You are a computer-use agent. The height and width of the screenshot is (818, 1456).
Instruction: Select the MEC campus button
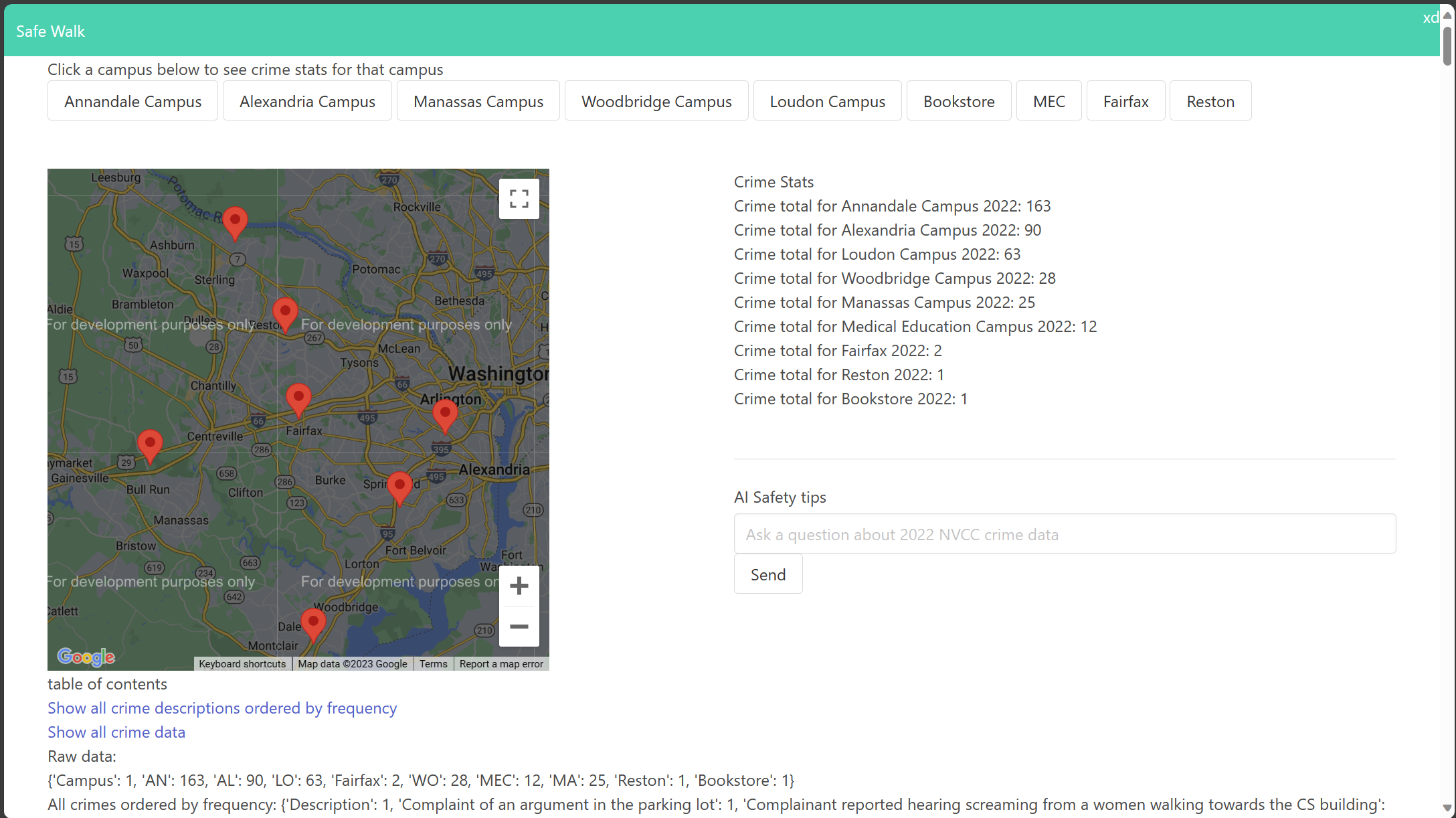pos(1048,101)
